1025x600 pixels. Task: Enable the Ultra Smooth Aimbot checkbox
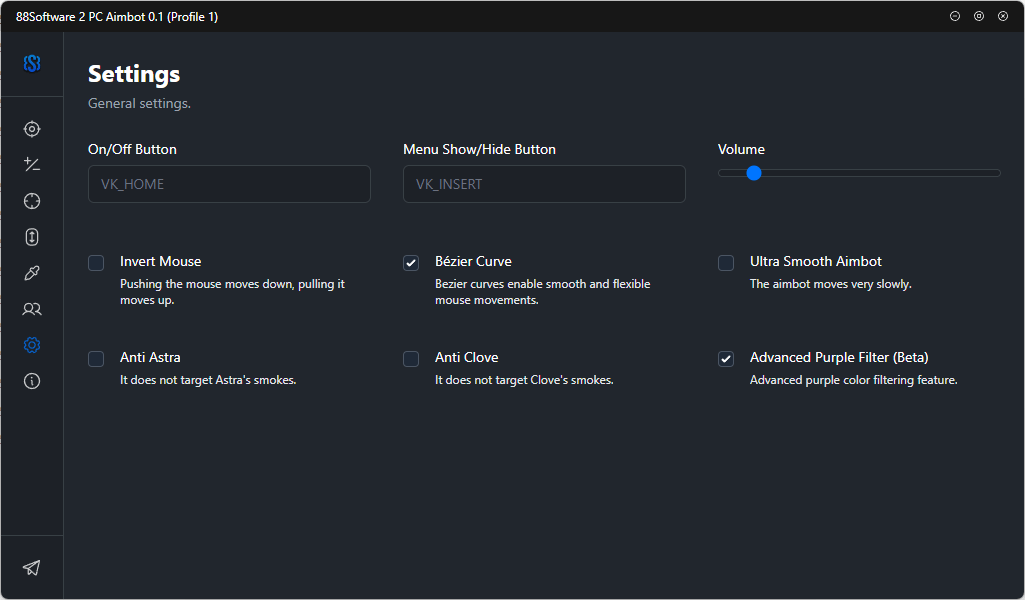pyautogui.click(x=726, y=263)
